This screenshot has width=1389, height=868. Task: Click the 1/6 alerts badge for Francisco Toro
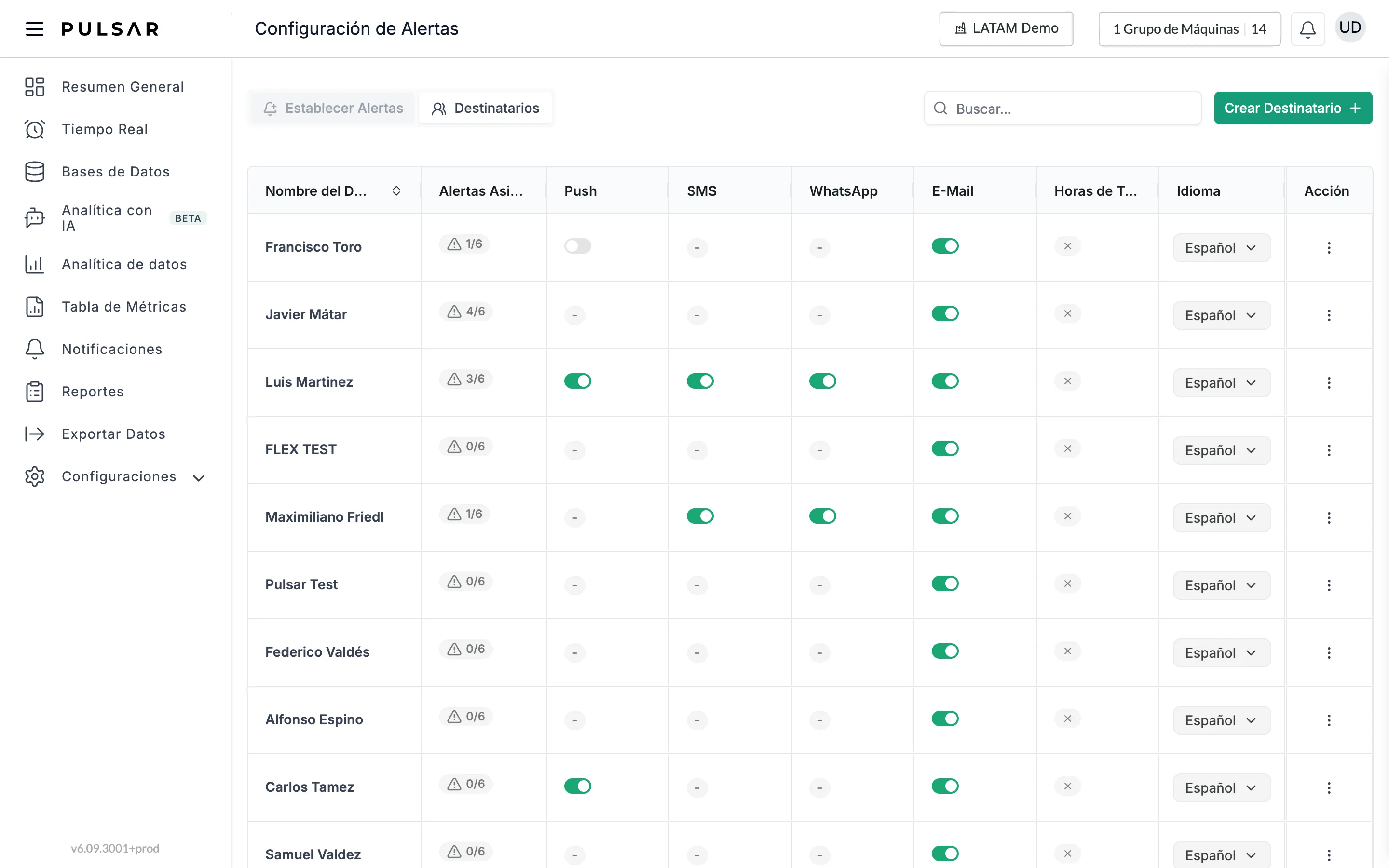click(x=464, y=244)
